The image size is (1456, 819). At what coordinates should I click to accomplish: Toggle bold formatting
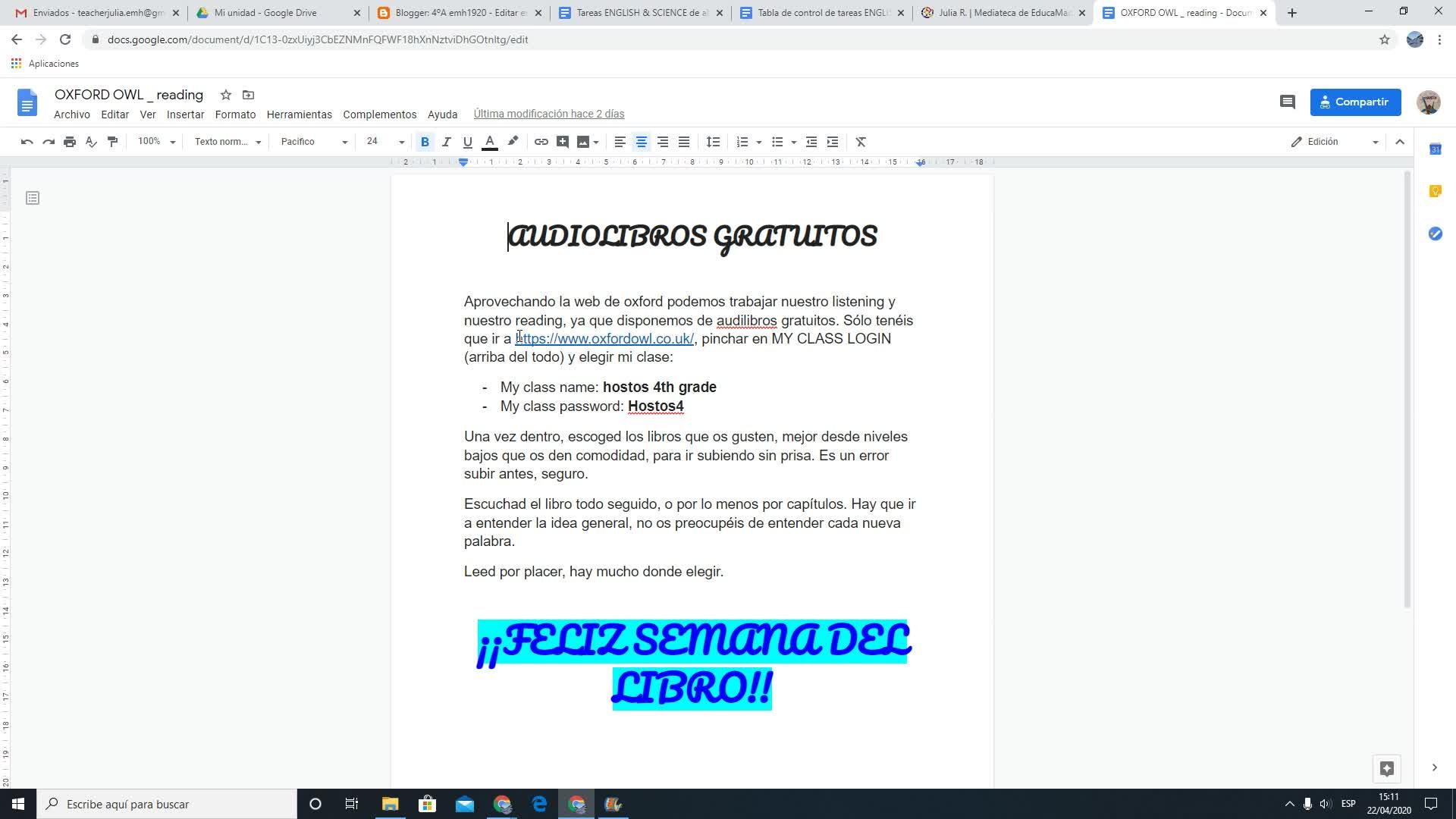425,142
